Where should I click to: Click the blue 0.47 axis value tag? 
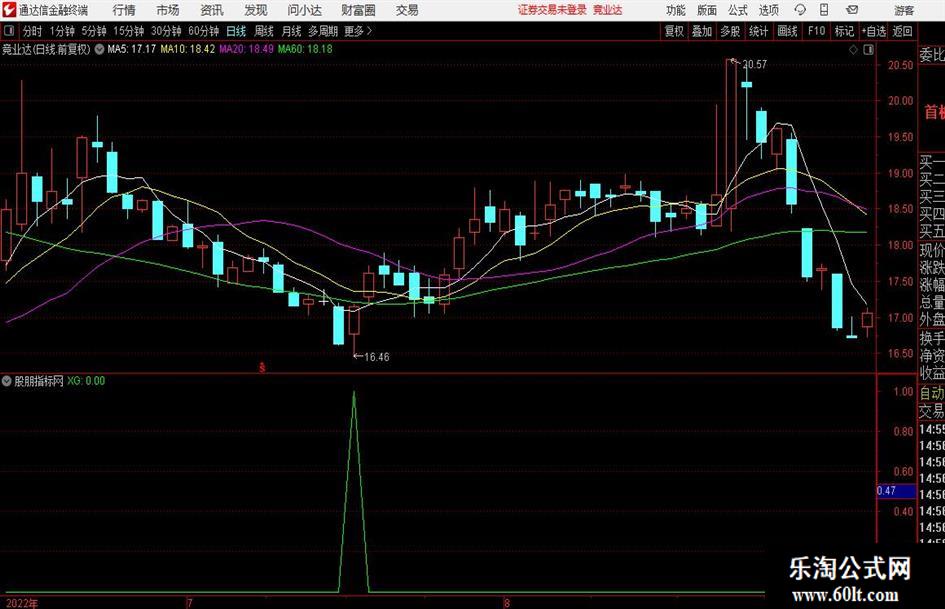click(x=896, y=491)
